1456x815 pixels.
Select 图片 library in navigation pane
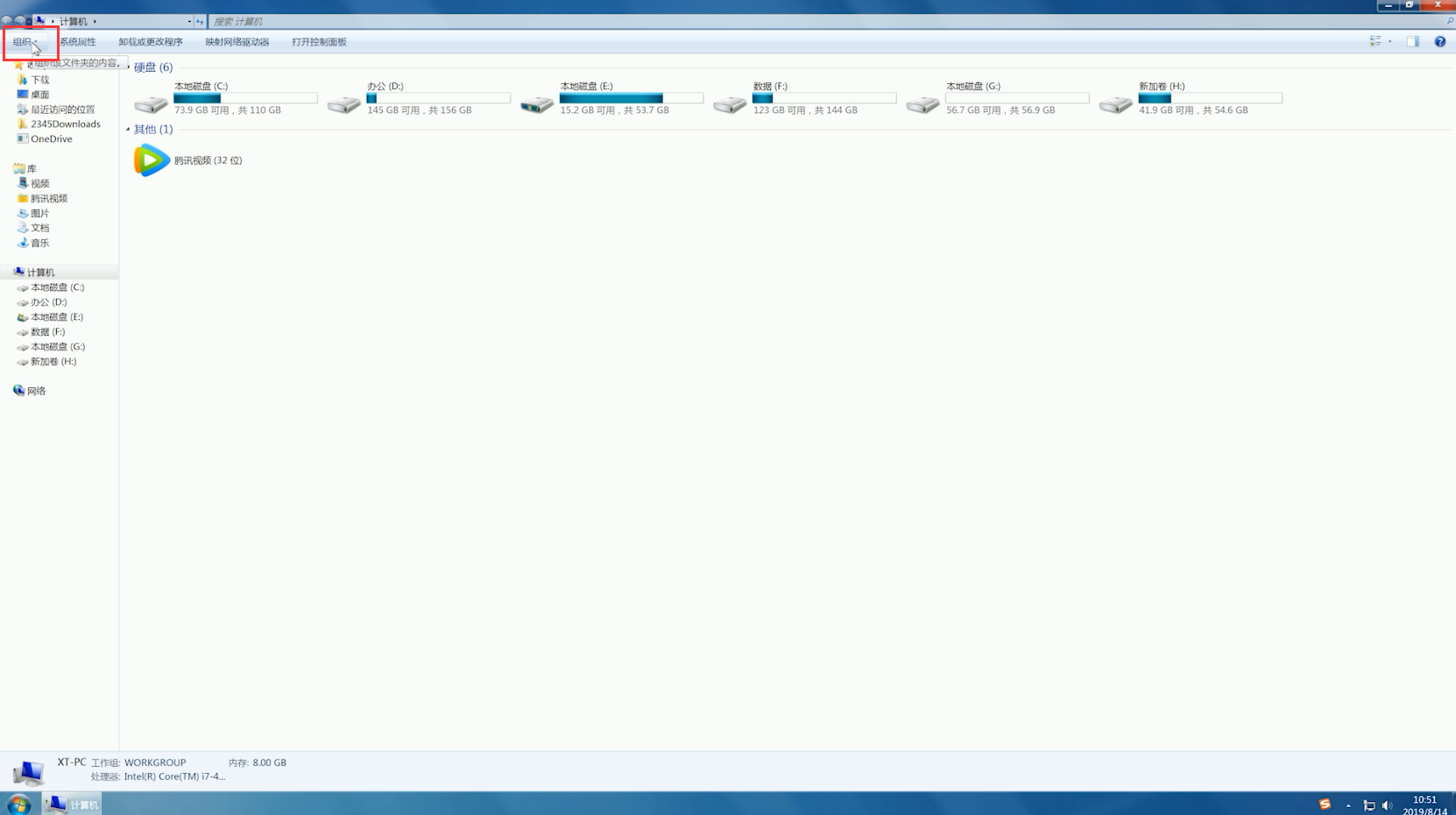[40, 213]
